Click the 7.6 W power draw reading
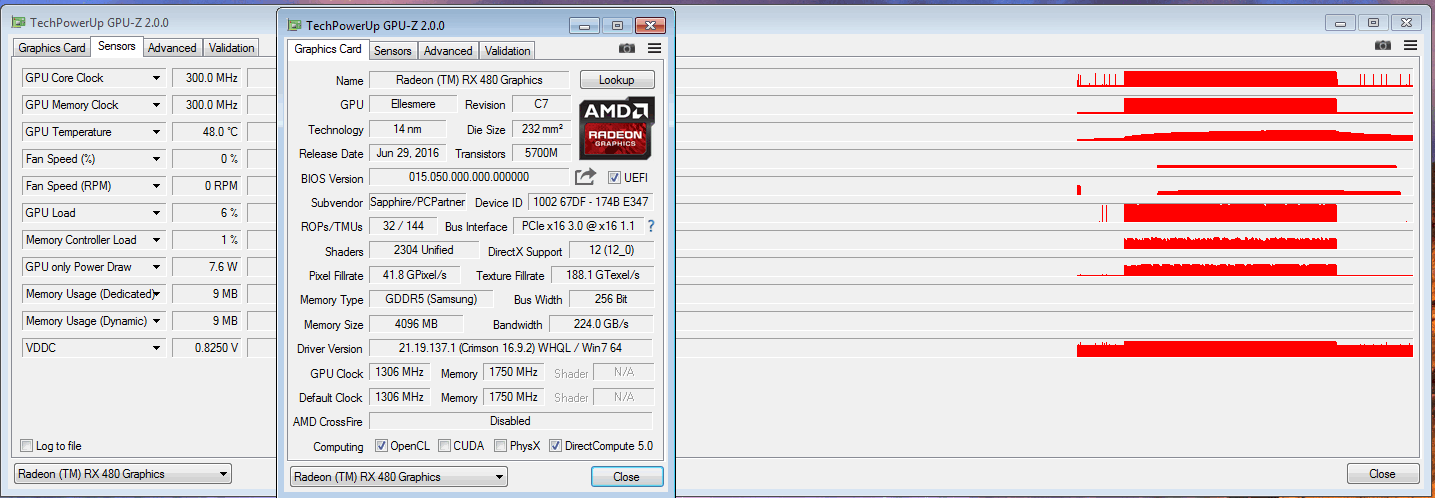The image size is (1435, 498). (x=207, y=267)
